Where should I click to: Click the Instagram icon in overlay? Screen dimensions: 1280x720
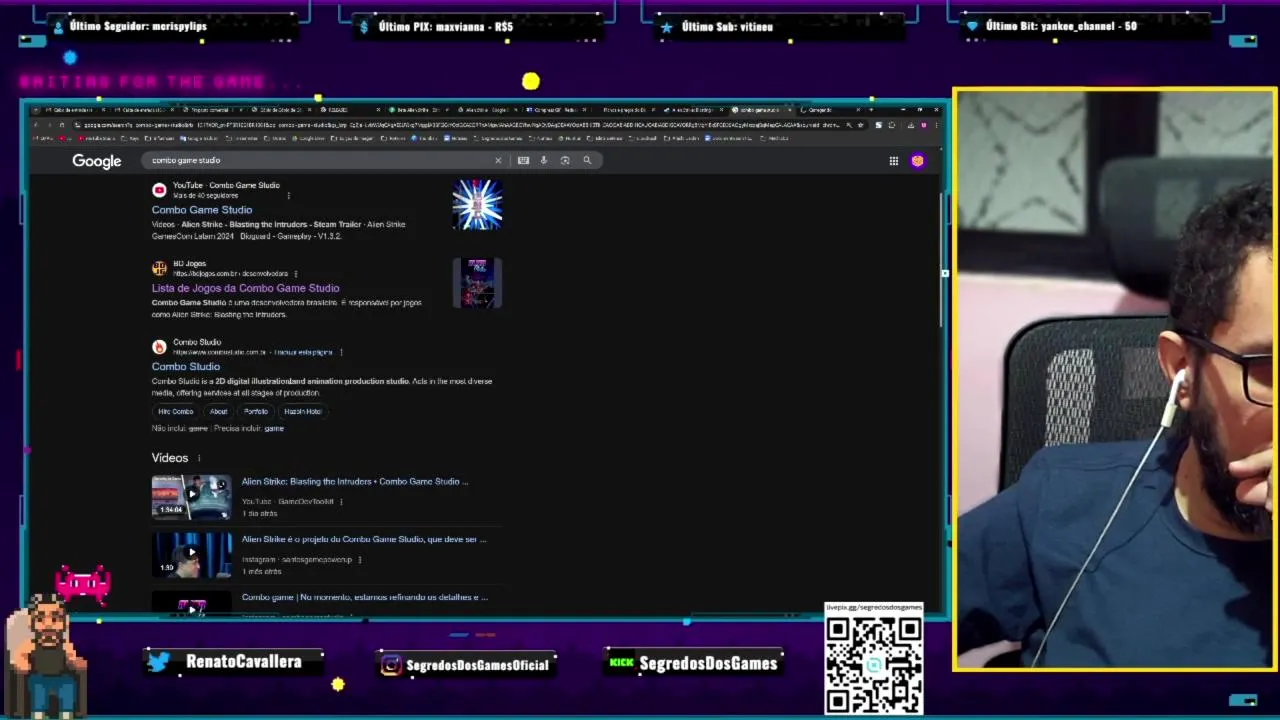click(391, 665)
